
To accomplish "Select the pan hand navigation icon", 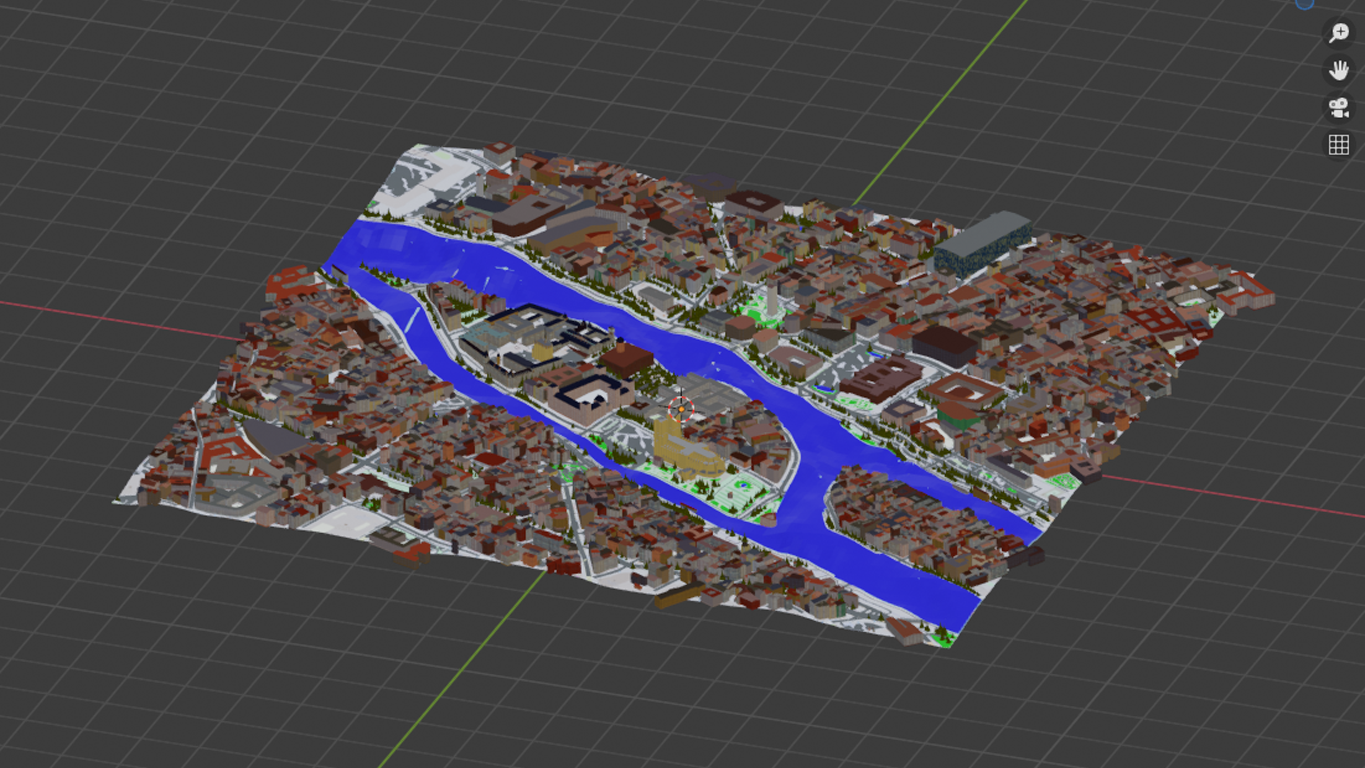I will 1338,70.
